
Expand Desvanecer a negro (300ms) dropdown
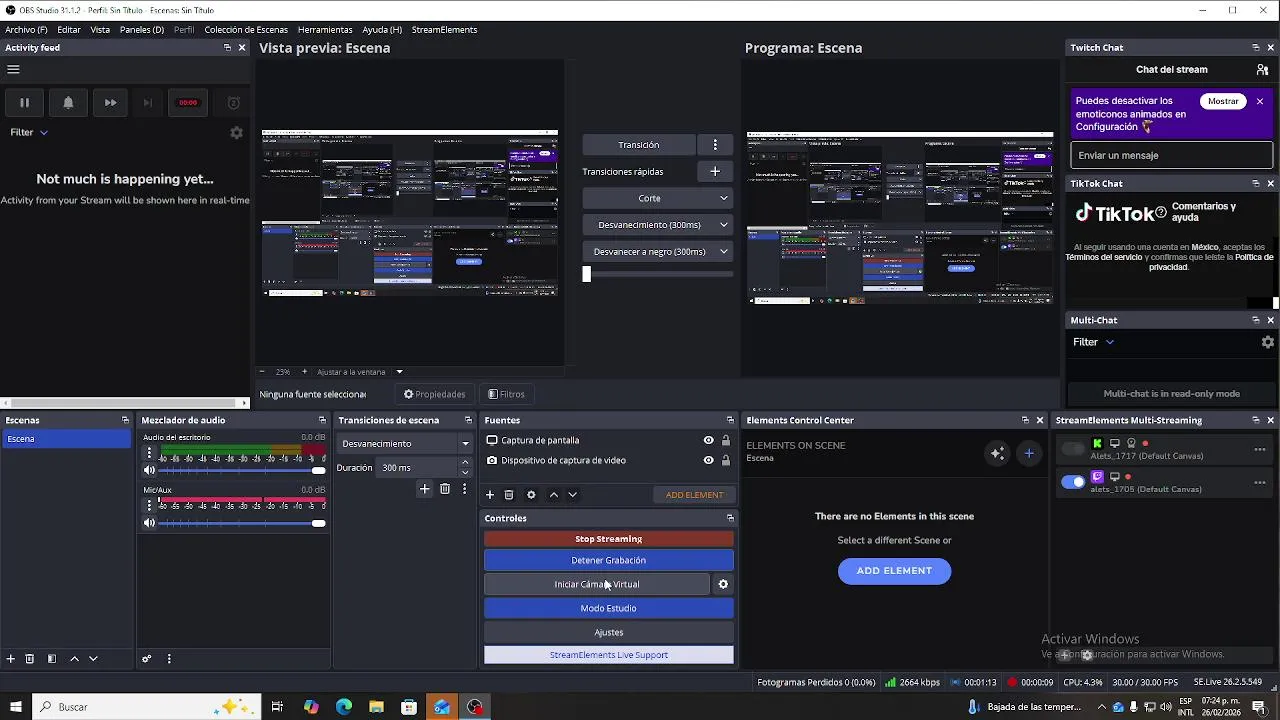tap(658, 252)
